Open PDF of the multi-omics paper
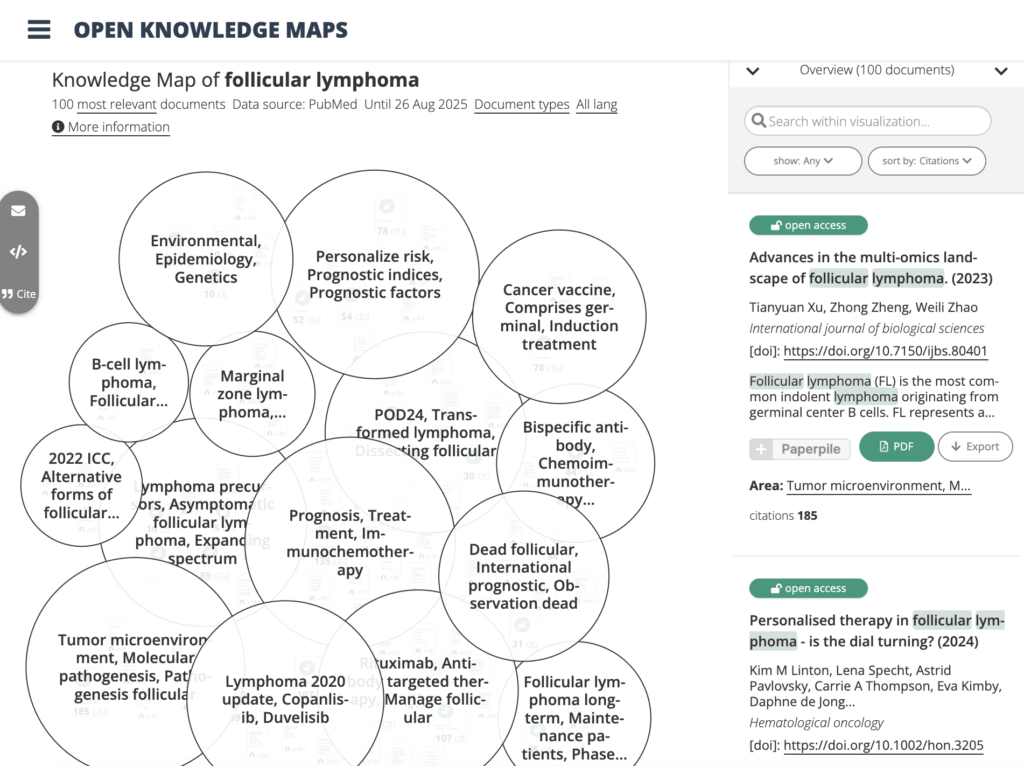 896,447
